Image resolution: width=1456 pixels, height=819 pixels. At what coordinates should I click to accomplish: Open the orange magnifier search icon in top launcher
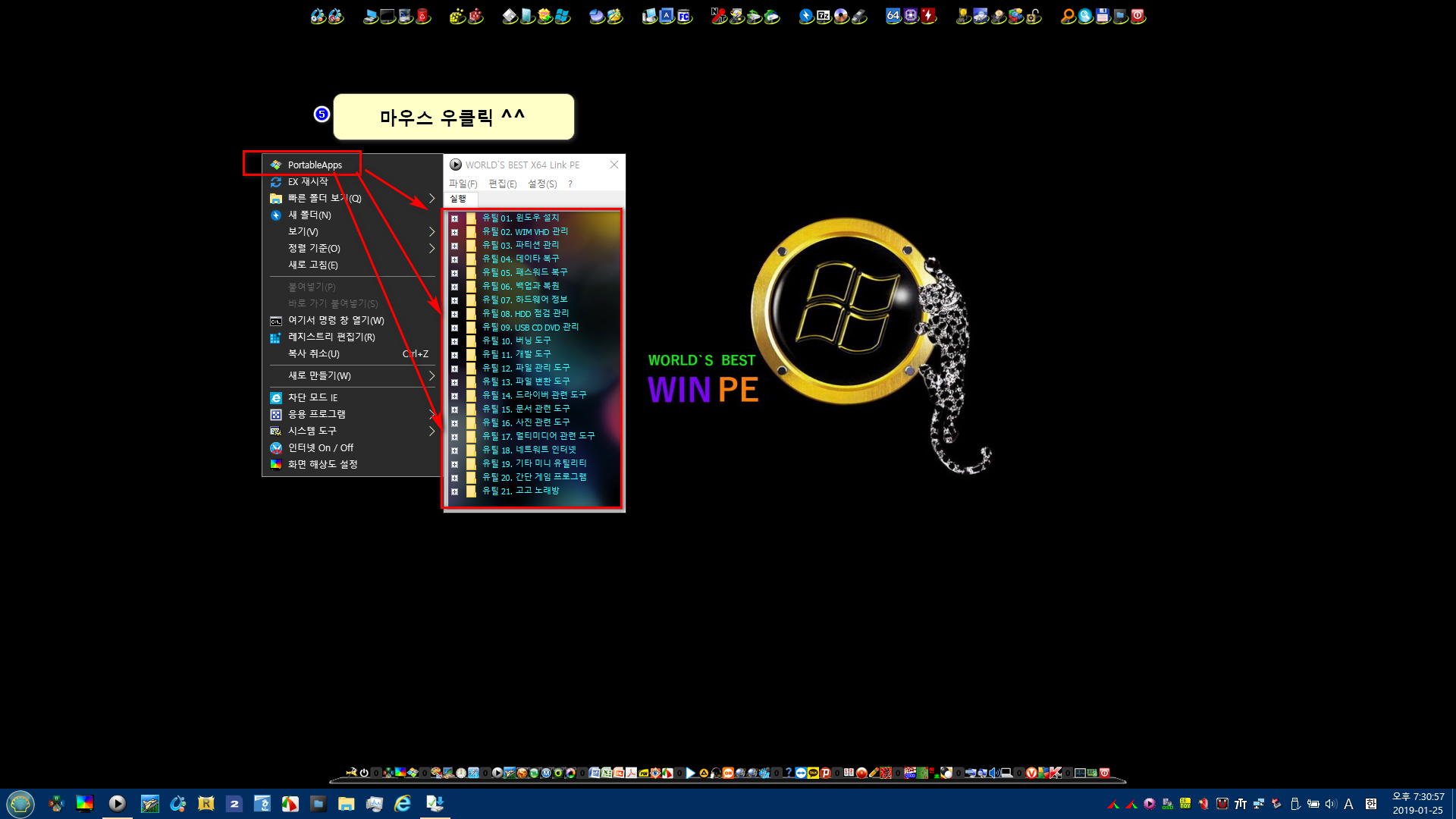pyautogui.click(x=1068, y=16)
